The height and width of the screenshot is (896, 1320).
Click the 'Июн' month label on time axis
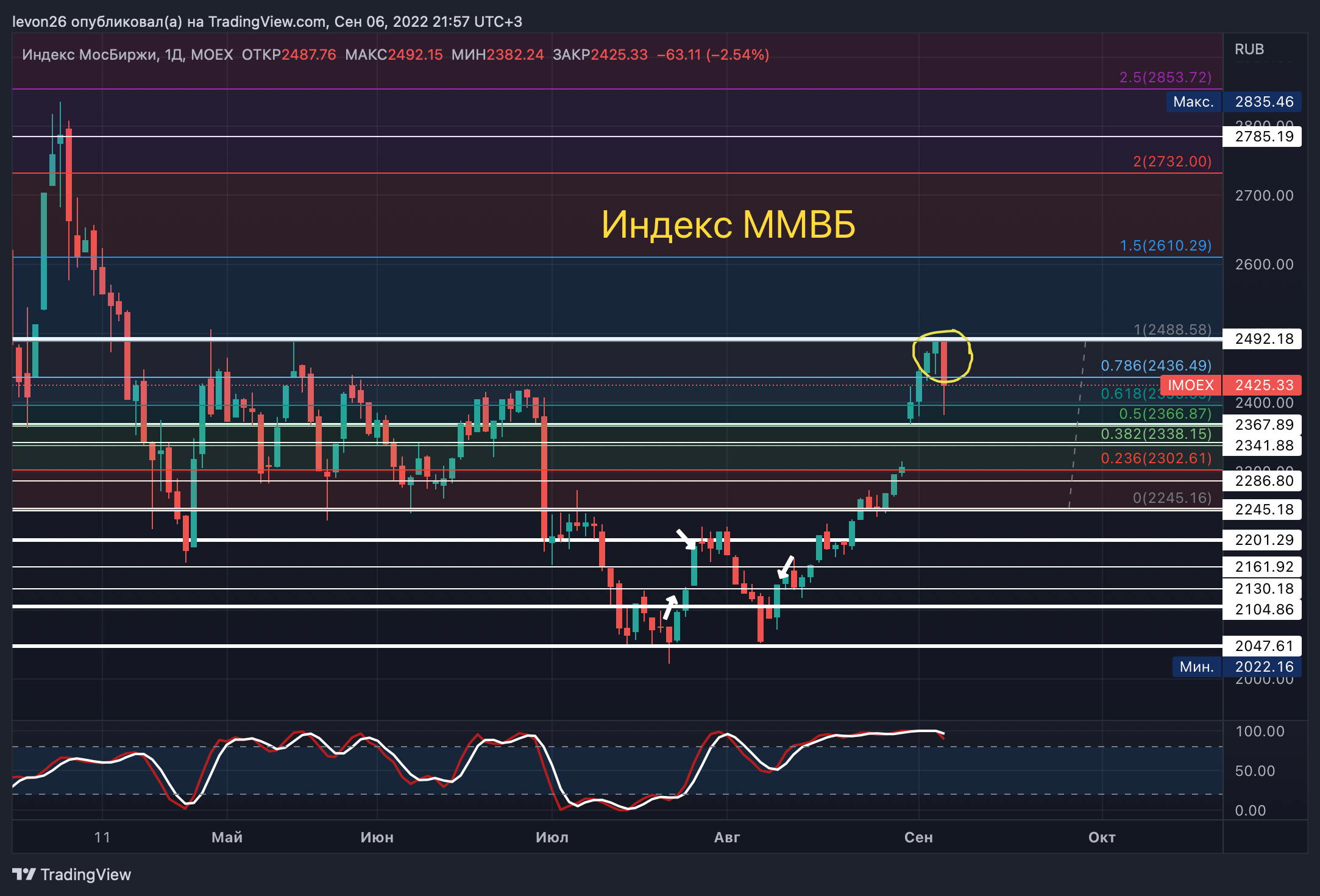click(377, 837)
